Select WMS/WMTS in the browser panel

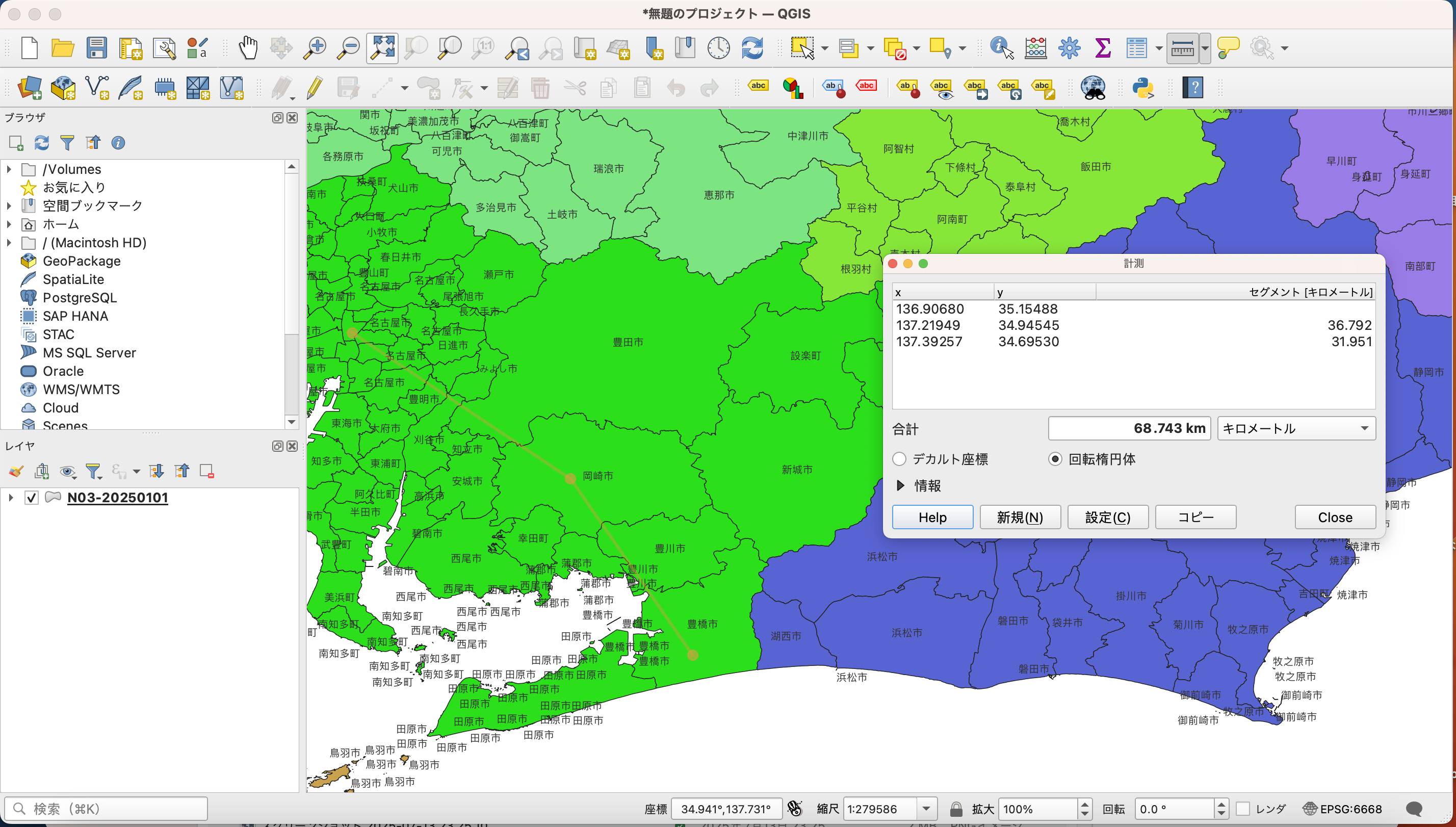pyautogui.click(x=81, y=390)
